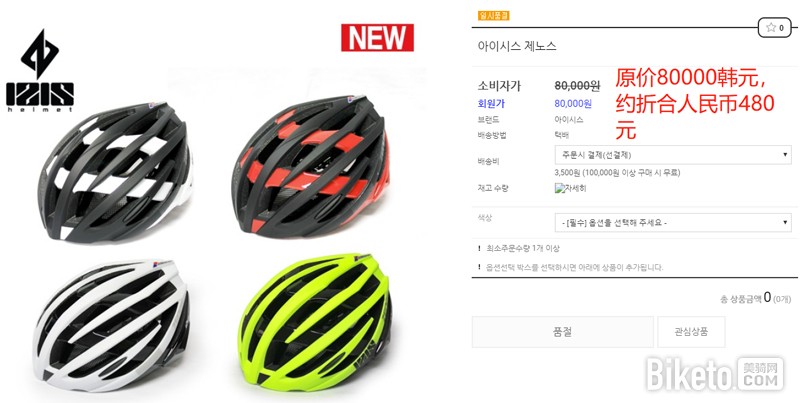The width and height of the screenshot is (800, 403).
Task: Click the 총 상품금액 total amount area
Action: [755, 298]
